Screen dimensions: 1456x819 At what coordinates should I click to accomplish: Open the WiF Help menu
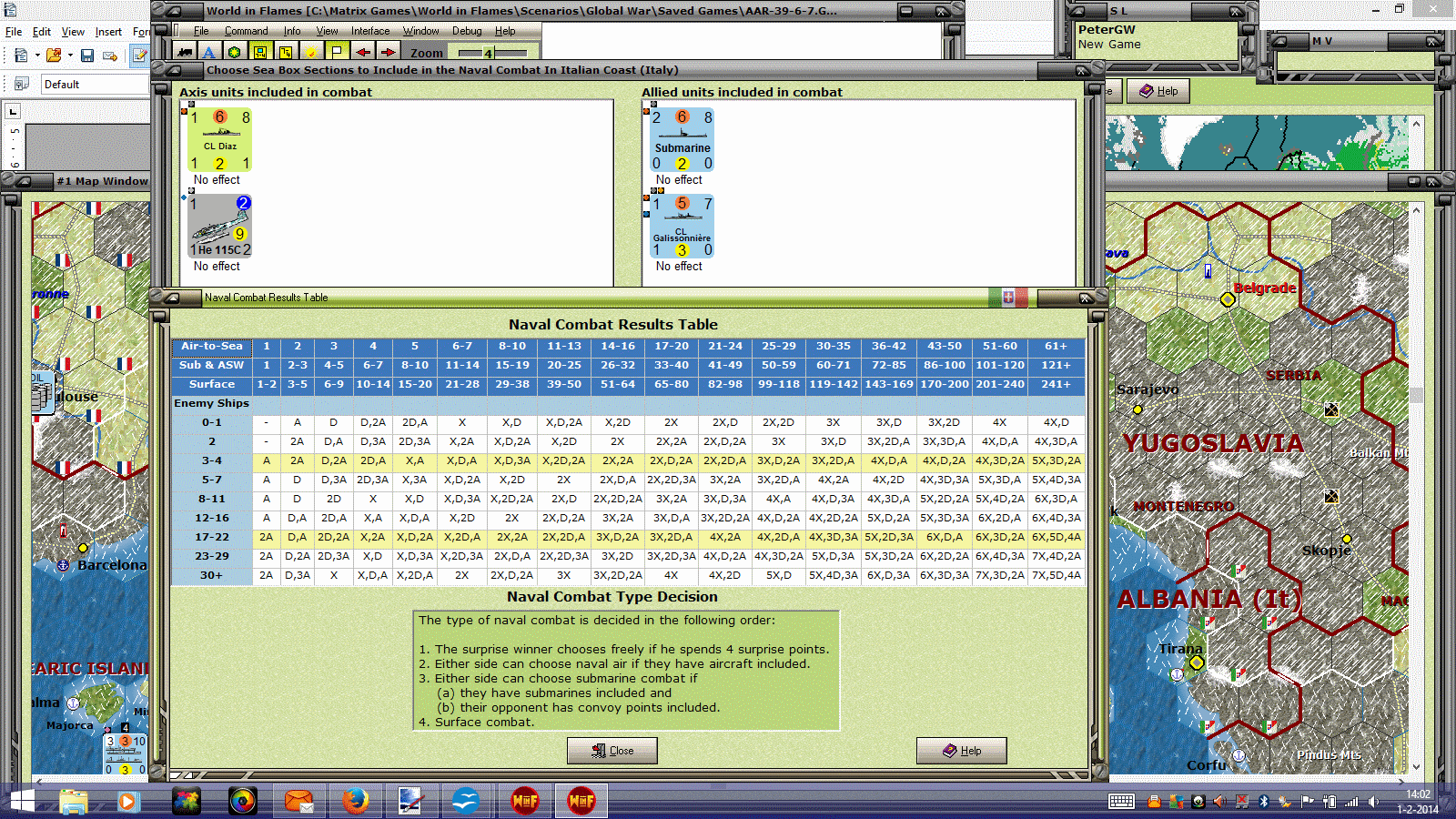coord(505,31)
